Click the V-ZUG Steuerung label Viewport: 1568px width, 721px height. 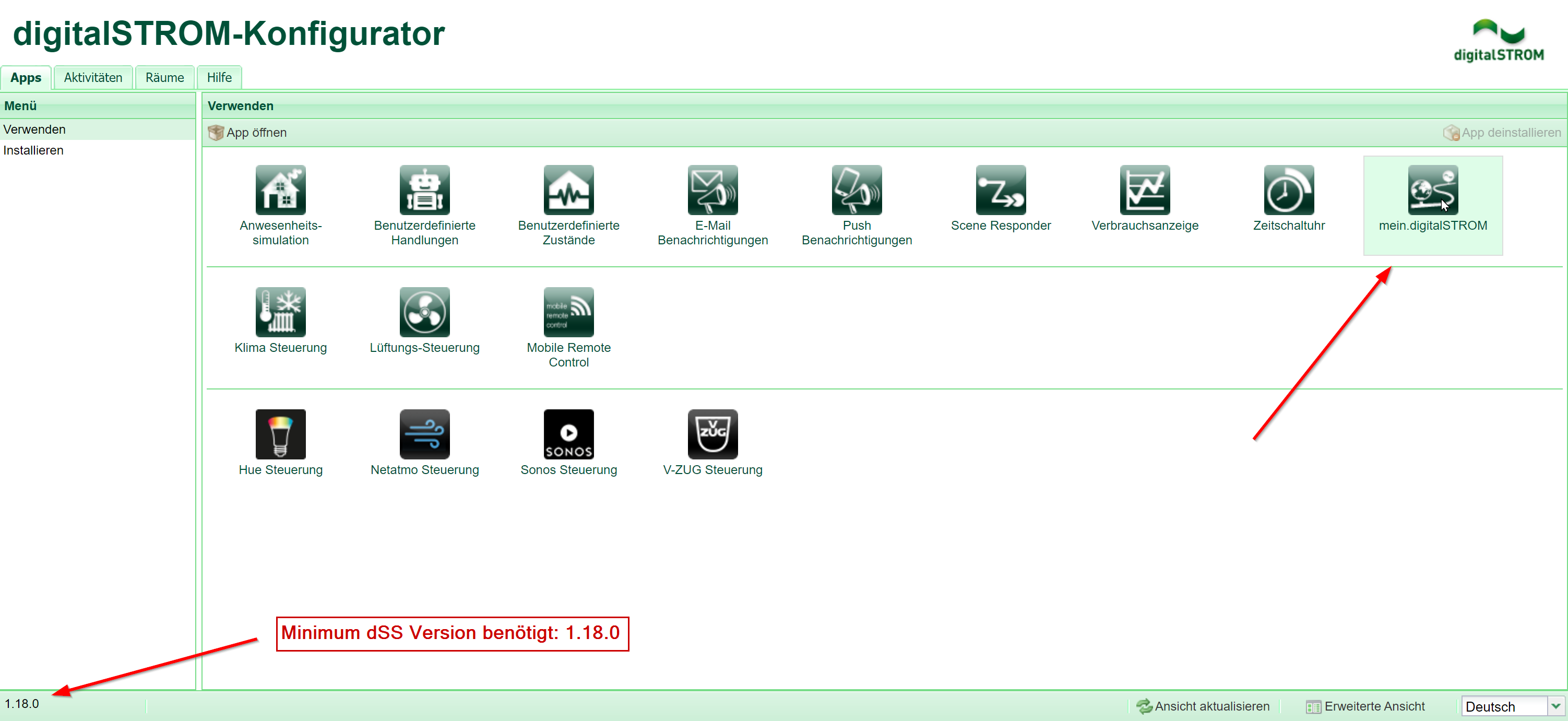pyautogui.click(x=713, y=470)
